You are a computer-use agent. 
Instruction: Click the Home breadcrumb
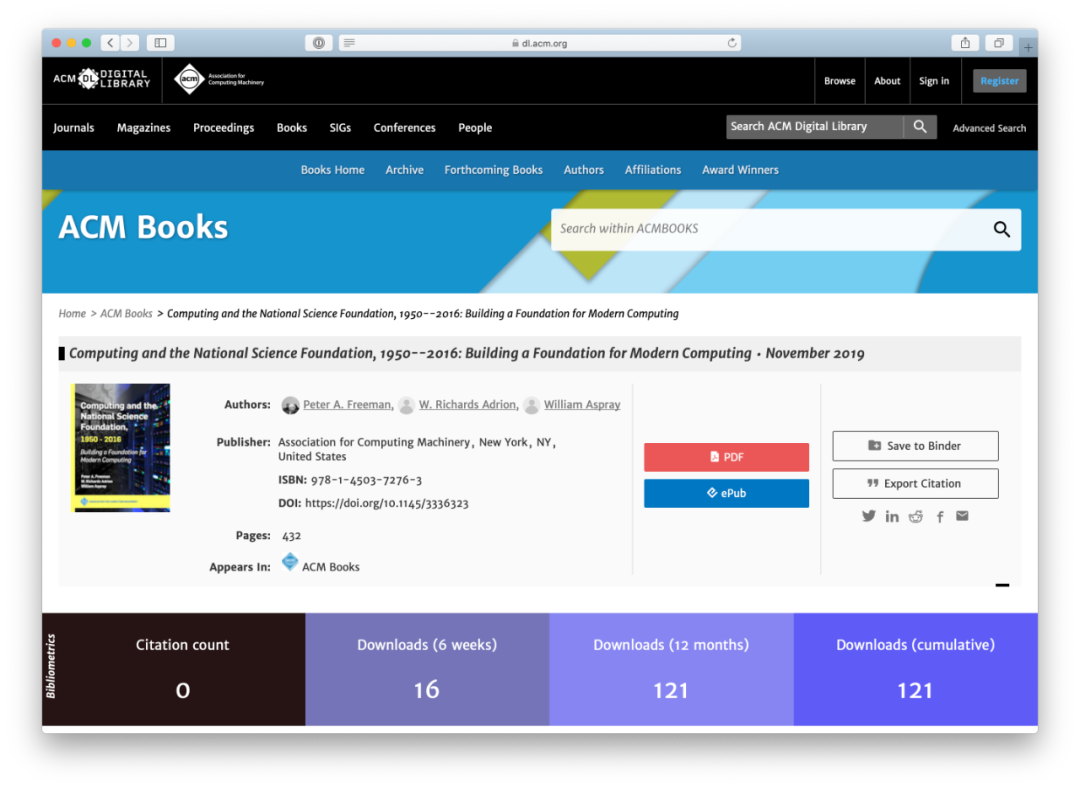pyautogui.click(x=72, y=314)
